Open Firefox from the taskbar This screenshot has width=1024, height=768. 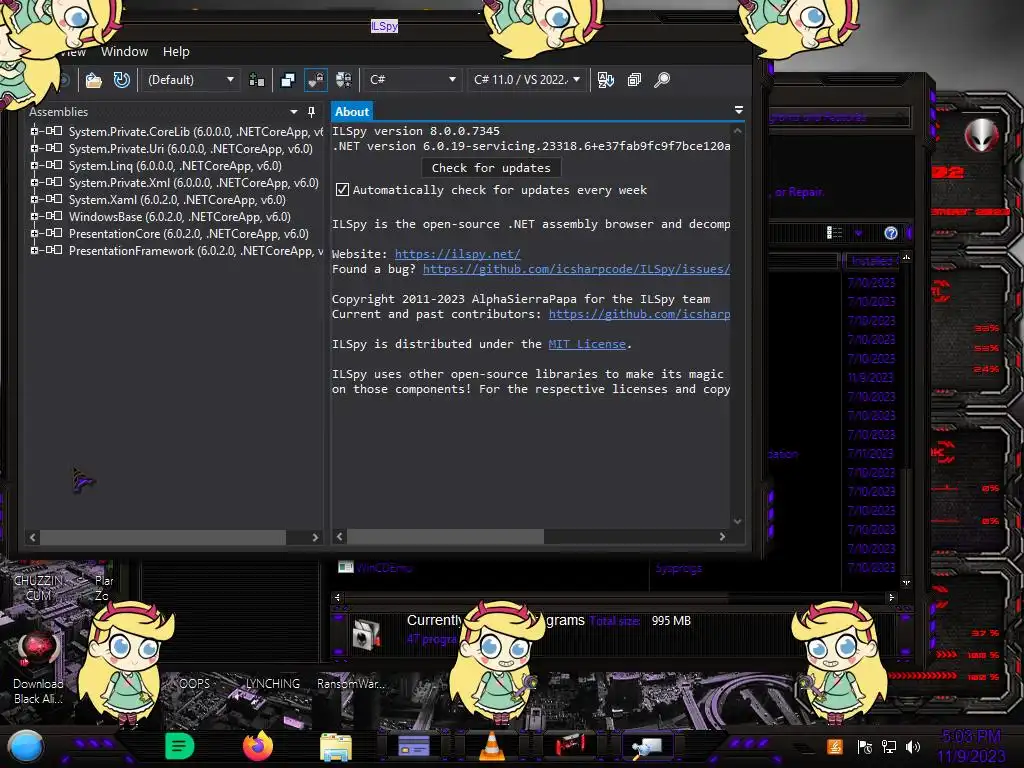(258, 746)
